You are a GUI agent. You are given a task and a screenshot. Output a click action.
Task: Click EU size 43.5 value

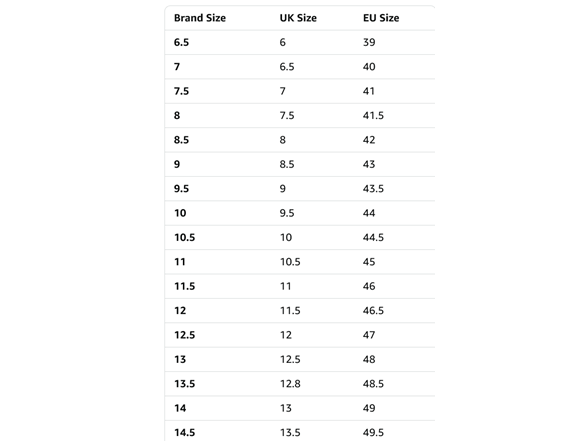[x=373, y=189]
